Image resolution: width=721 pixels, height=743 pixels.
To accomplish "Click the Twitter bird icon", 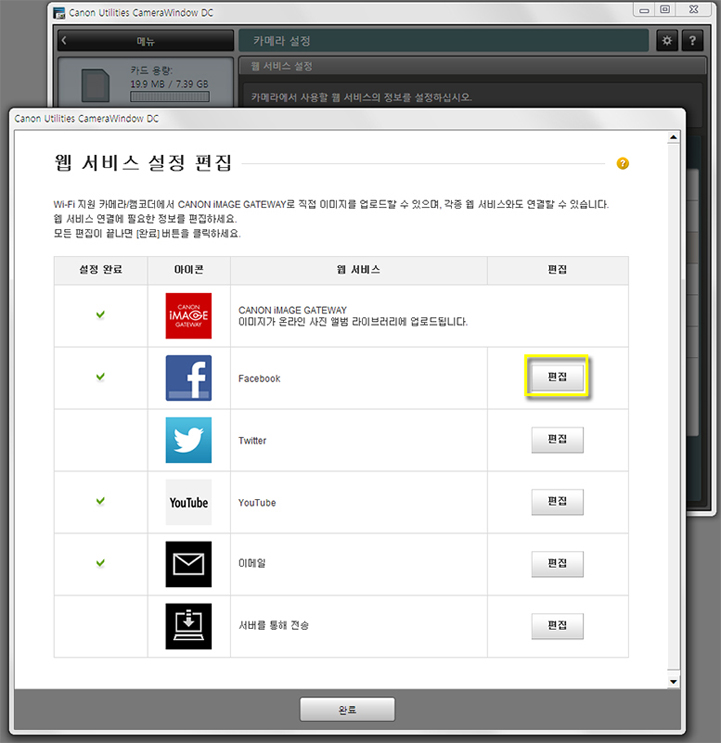I will pyautogui.click(x=189, y=440).
